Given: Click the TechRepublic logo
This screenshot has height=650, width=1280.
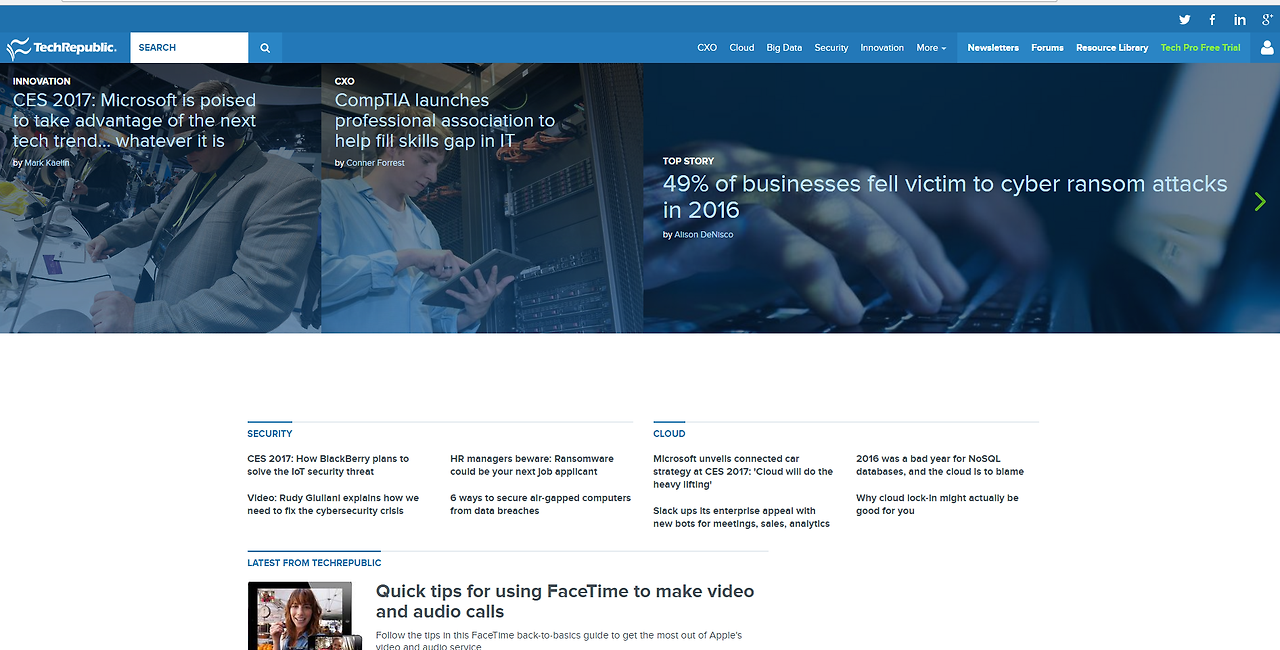Looking at the screenshot, I should 62,47.
